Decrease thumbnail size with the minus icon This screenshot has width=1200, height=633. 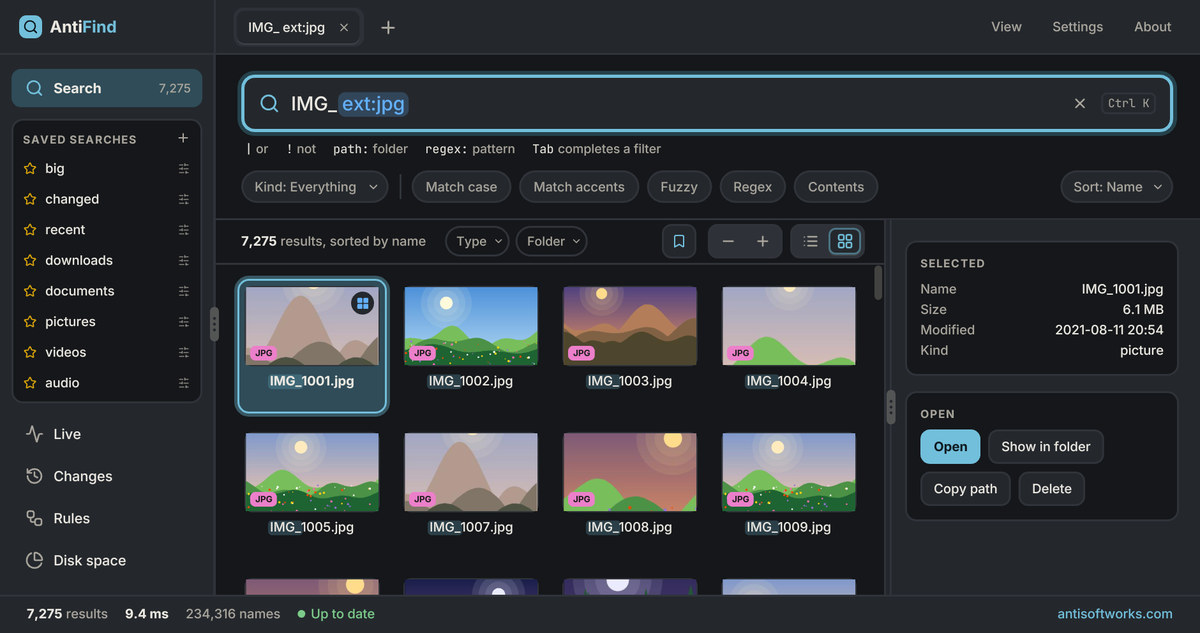coord(728,241)
